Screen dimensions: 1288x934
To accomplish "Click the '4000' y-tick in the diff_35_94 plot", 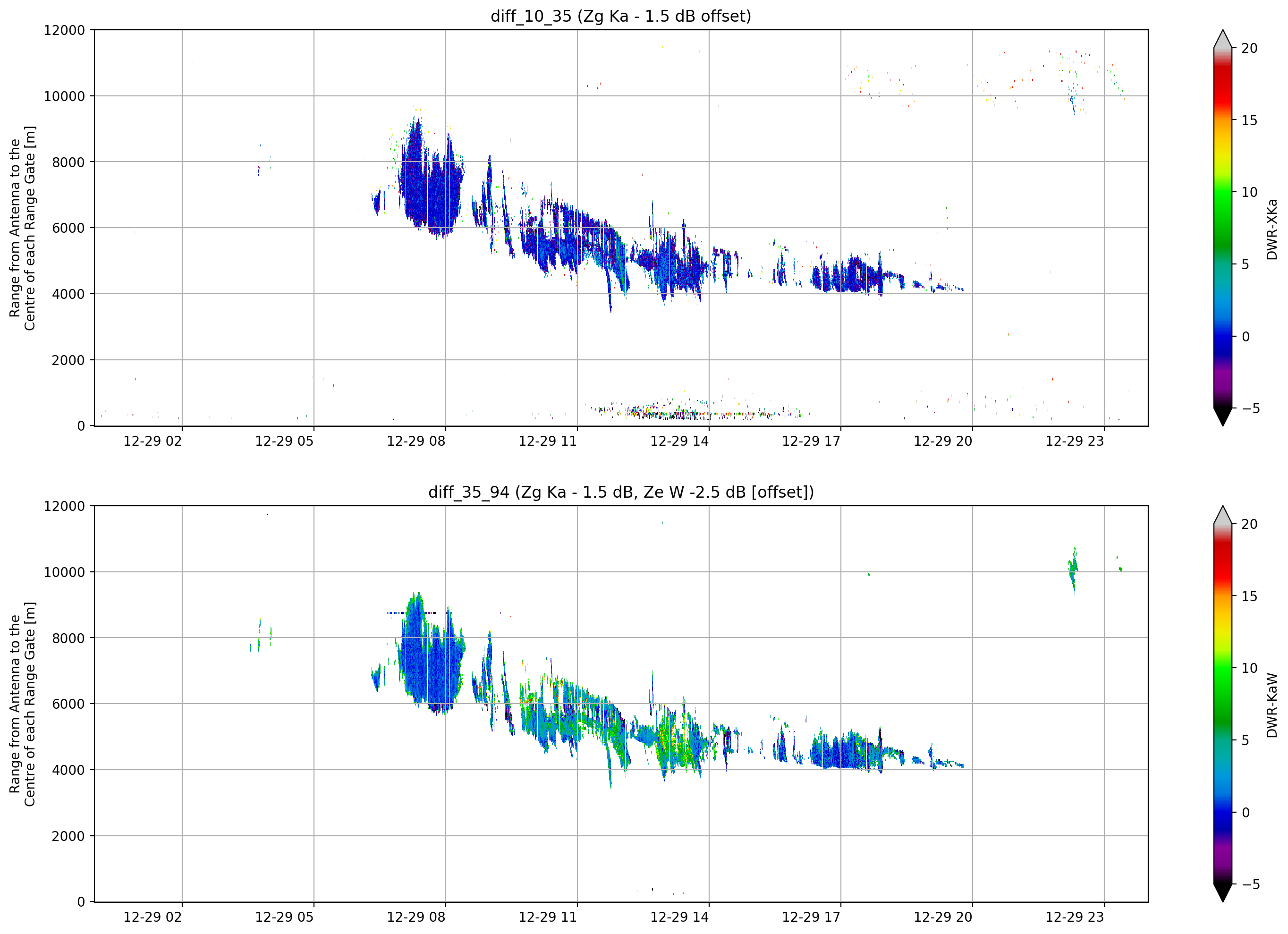I will coord(68,770).
